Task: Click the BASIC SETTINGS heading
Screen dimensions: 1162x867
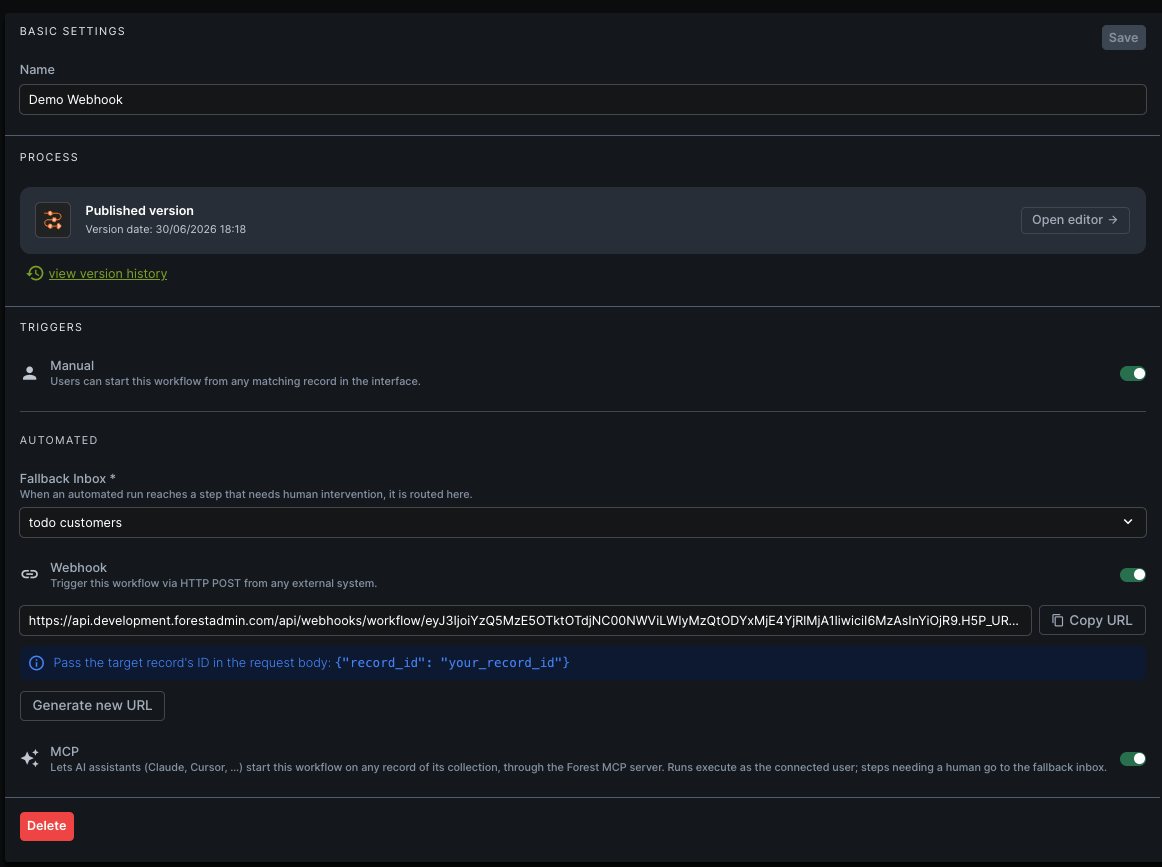Action: (73, 31)
